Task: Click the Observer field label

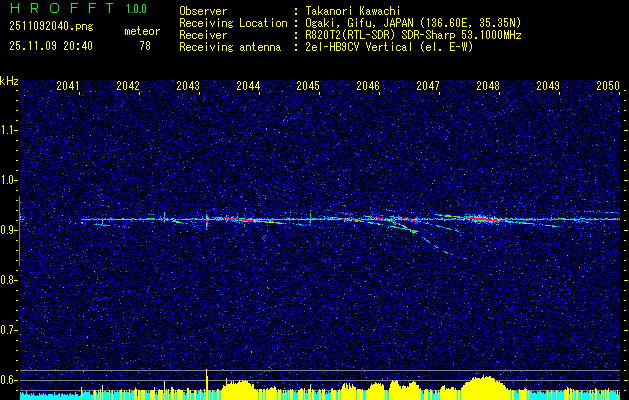Action: [203, 11]
